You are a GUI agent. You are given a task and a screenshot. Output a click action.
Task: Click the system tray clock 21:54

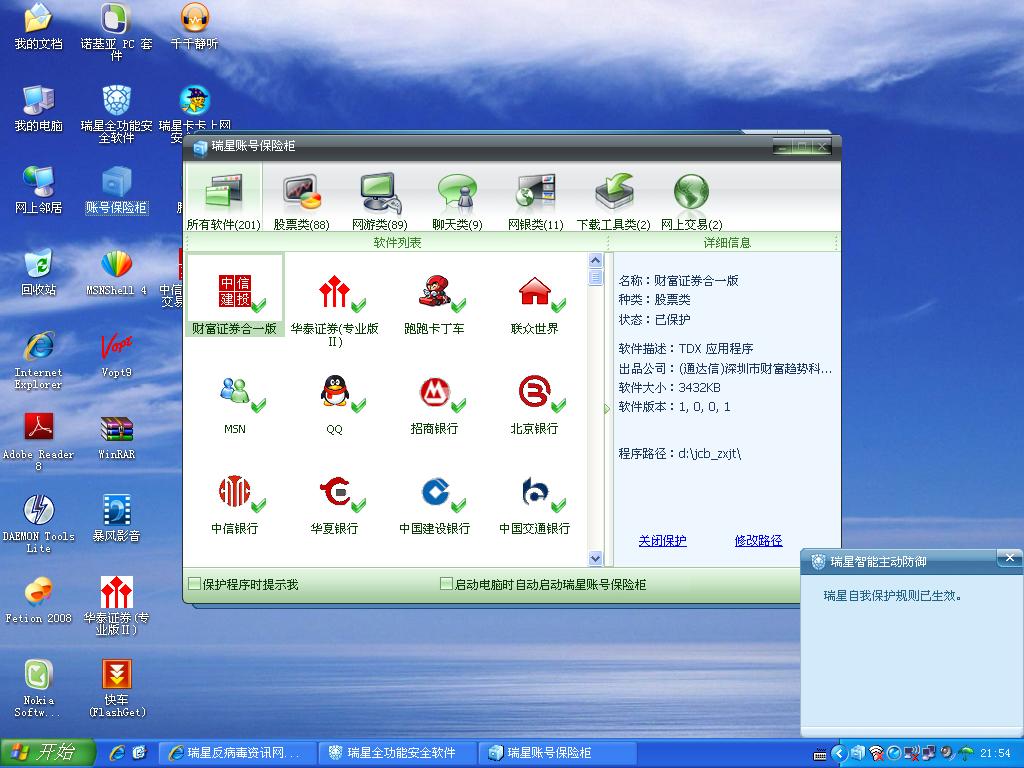996,754
